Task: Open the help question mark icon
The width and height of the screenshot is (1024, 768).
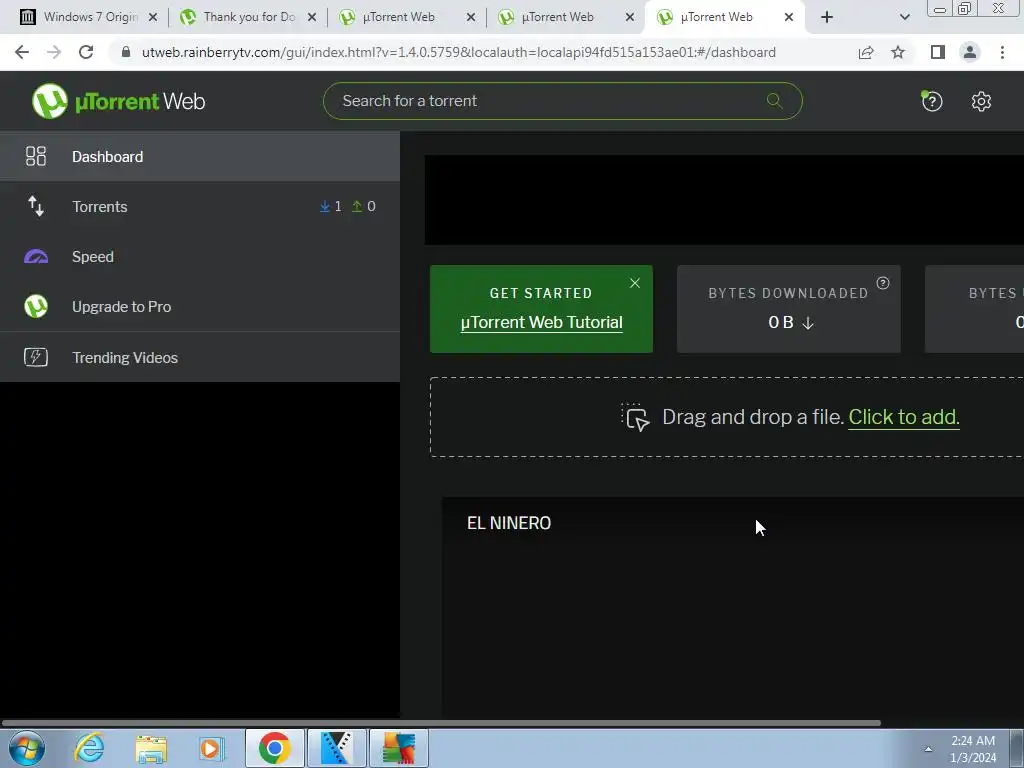Action: [x=932, y=101]
